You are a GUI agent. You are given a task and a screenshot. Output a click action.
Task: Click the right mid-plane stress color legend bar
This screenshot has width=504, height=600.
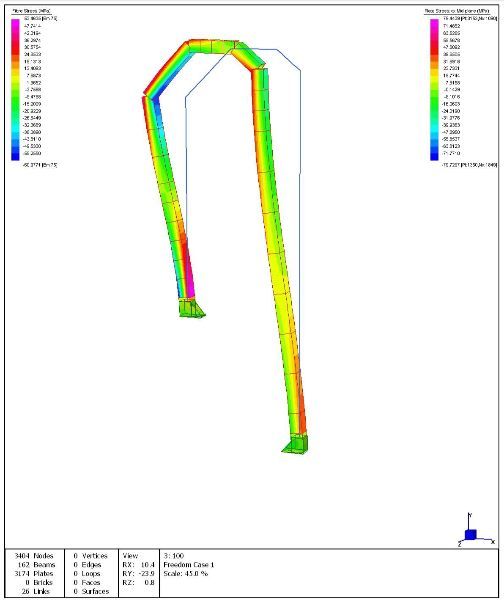tap(434, 89)
